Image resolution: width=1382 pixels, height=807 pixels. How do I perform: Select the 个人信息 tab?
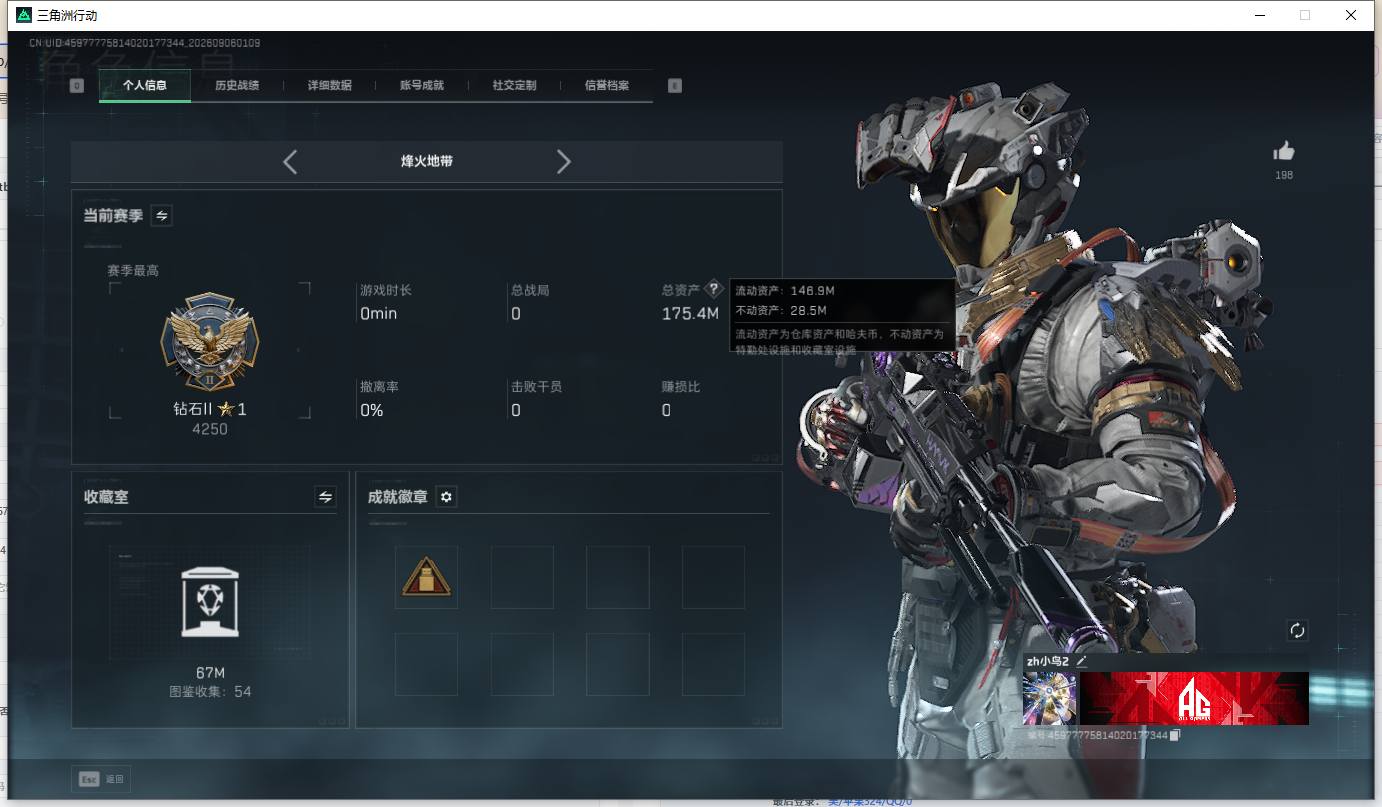coord(145,86)
